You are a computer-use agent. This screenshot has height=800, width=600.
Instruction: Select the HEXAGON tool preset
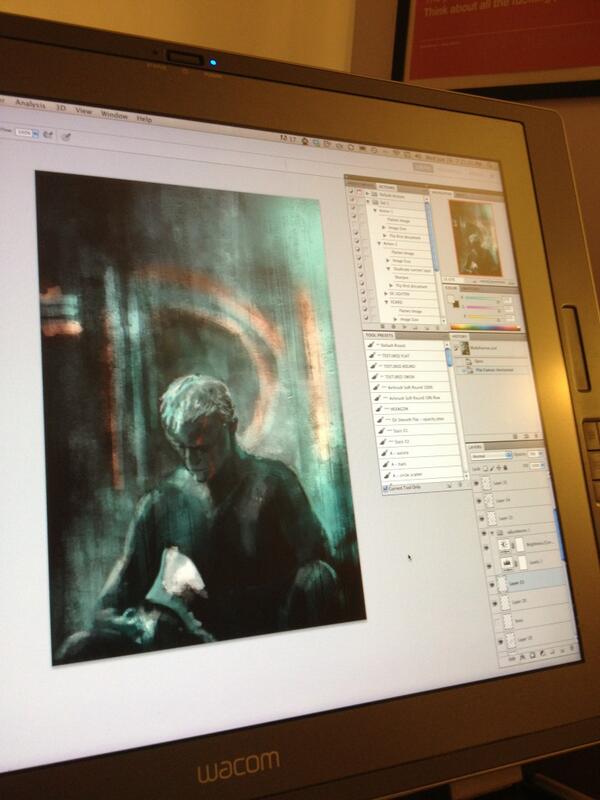point(415,409)
